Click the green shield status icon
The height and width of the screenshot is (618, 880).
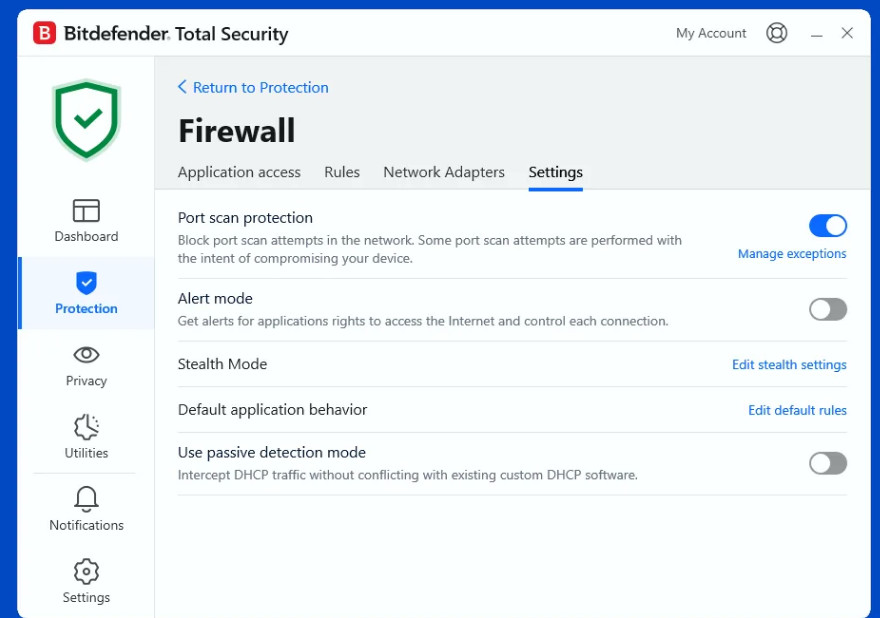(x=86, y=120)
